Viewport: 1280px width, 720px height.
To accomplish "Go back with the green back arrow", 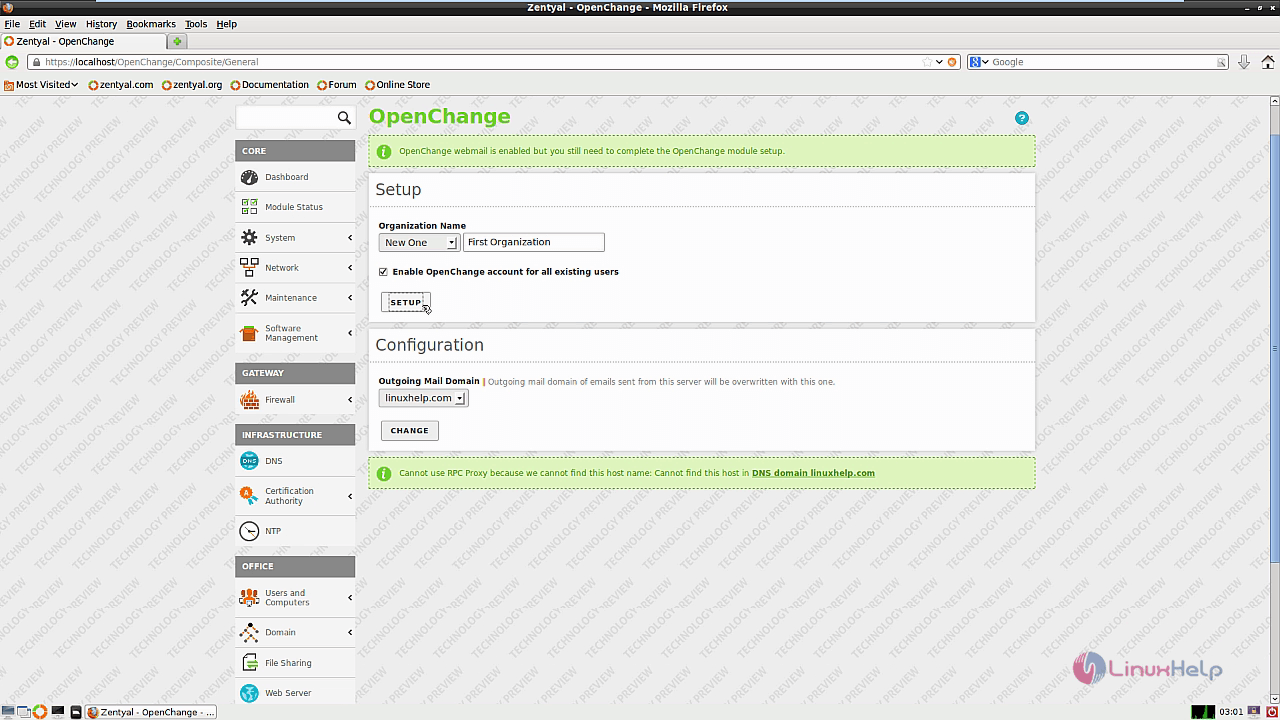I will (x=12, y=62).
